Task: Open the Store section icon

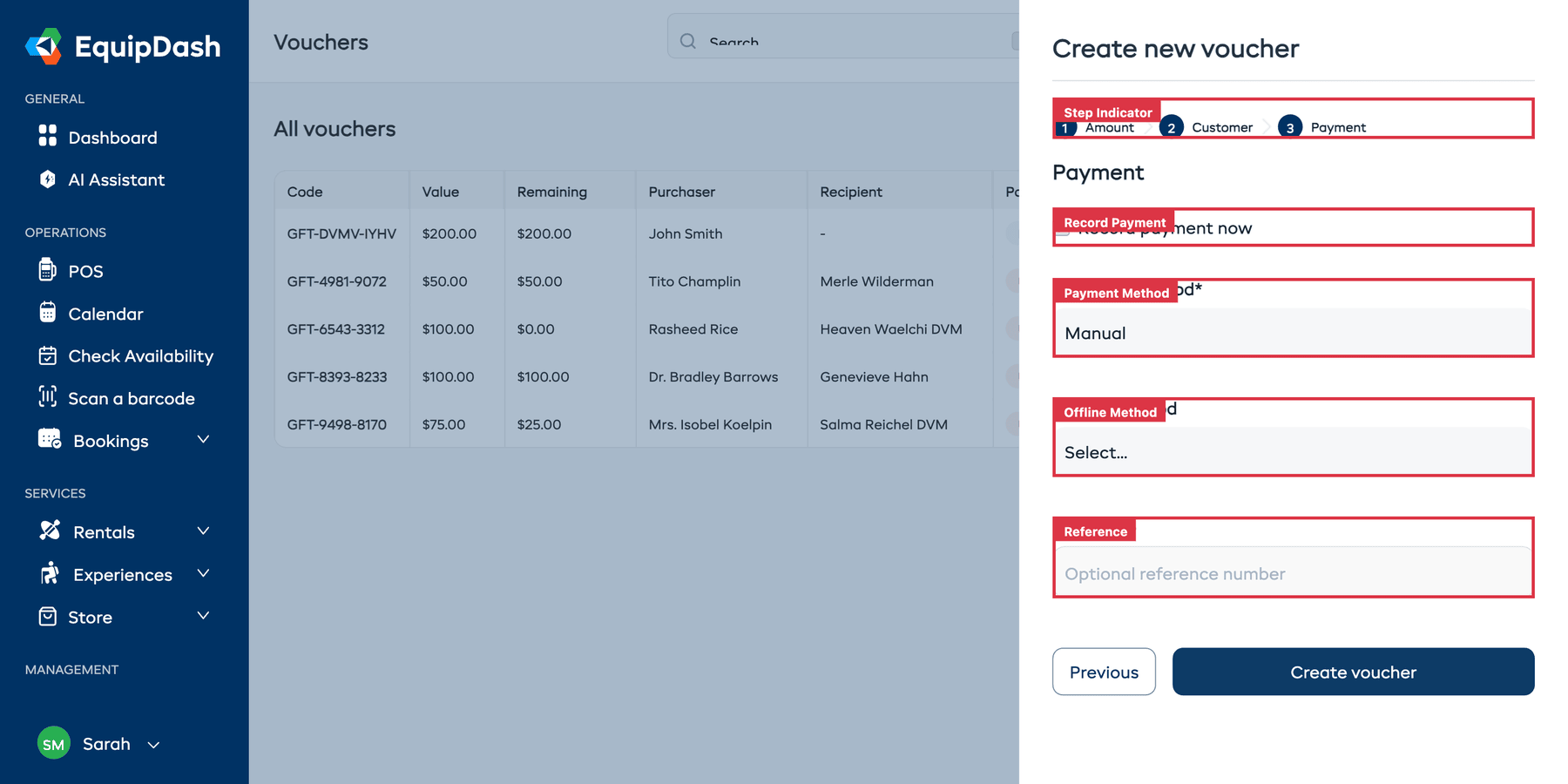Action: coord(49,617)
